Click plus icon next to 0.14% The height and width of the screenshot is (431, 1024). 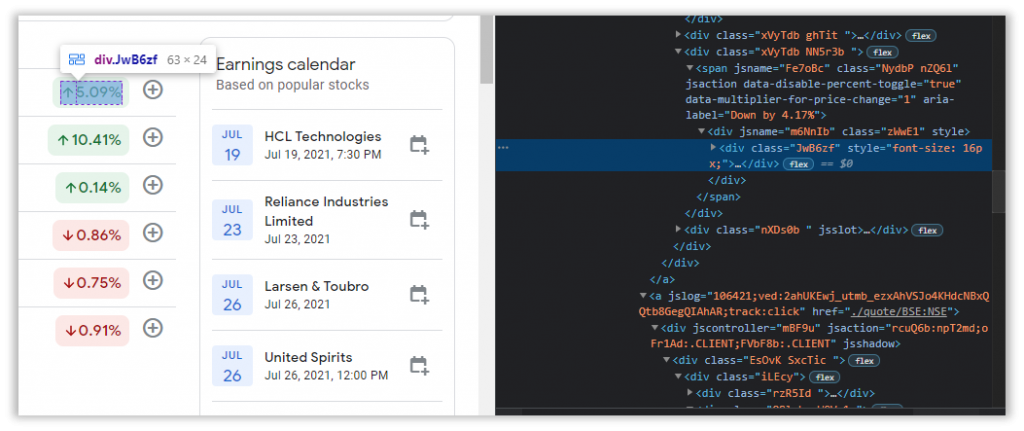[x=153, y=185]
